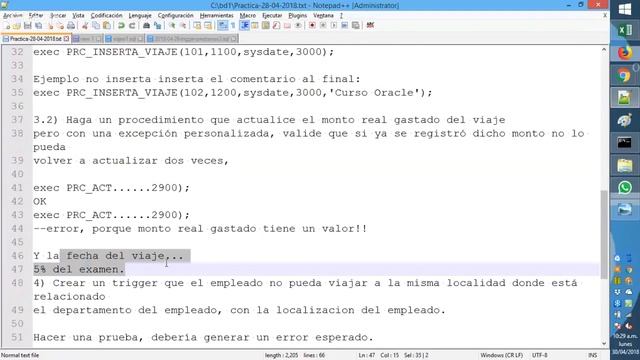The height and width of the screenshot is (360, 640).
Task: Click the scrollbar up arrow
Action: click(x=604, y=50)
